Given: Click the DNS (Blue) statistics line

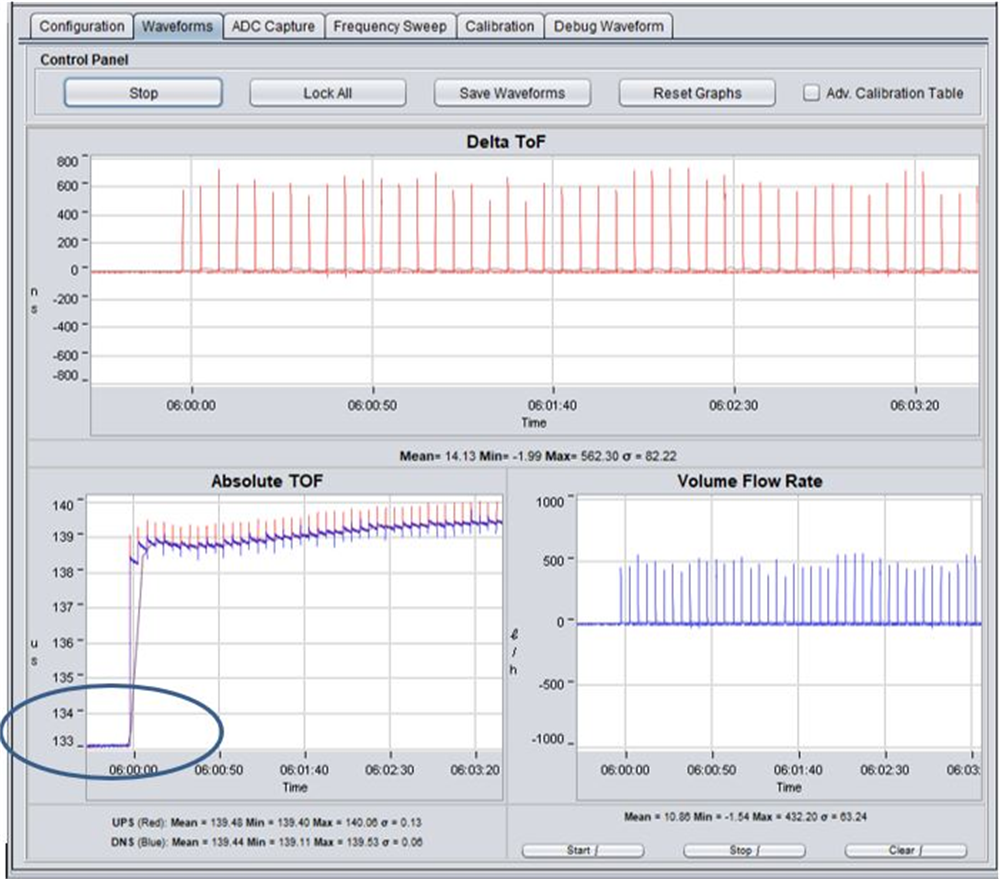Looking at the screenshot, I should (267, 843).
